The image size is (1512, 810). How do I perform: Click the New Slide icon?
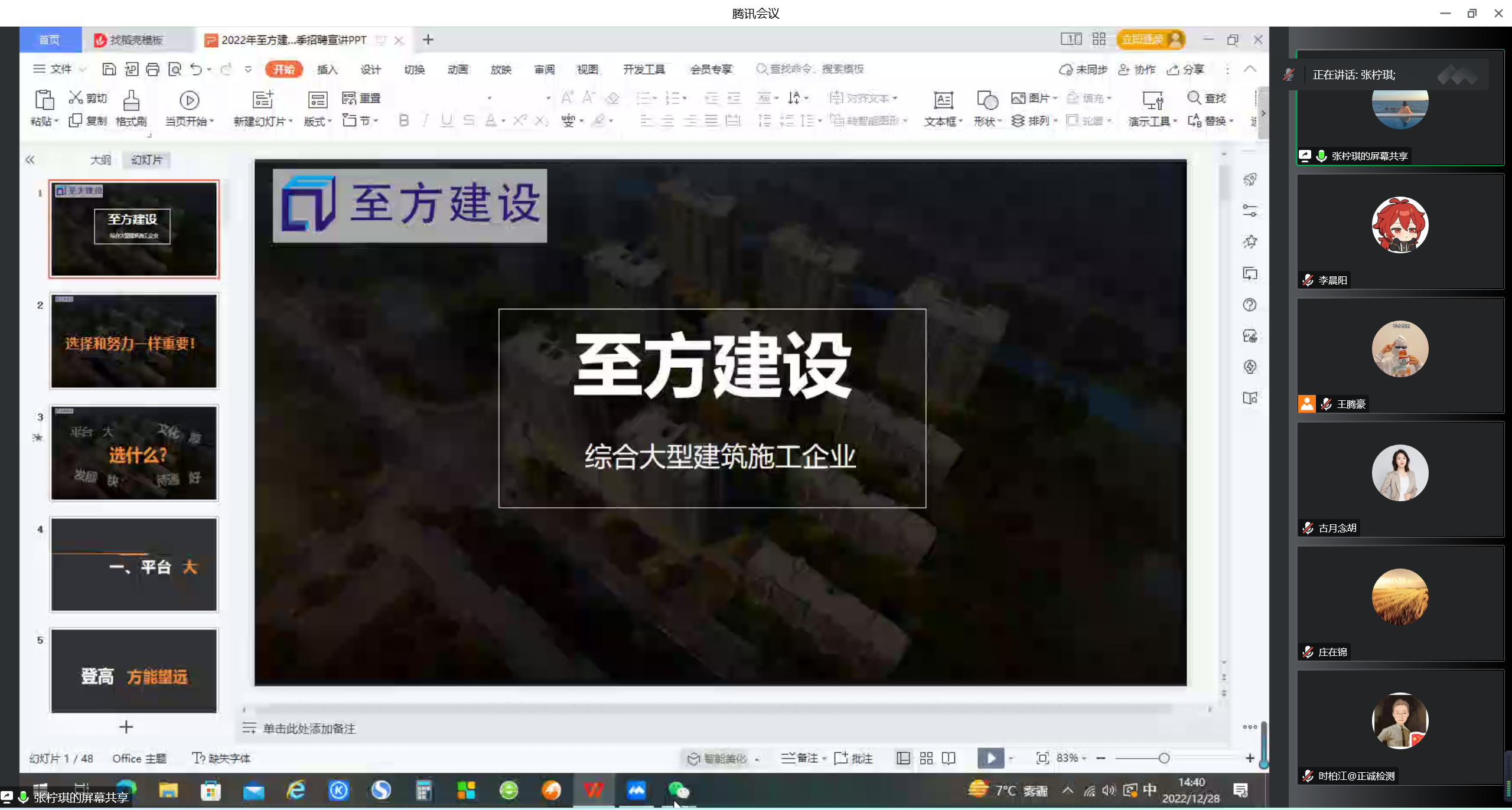click(263, 100)
